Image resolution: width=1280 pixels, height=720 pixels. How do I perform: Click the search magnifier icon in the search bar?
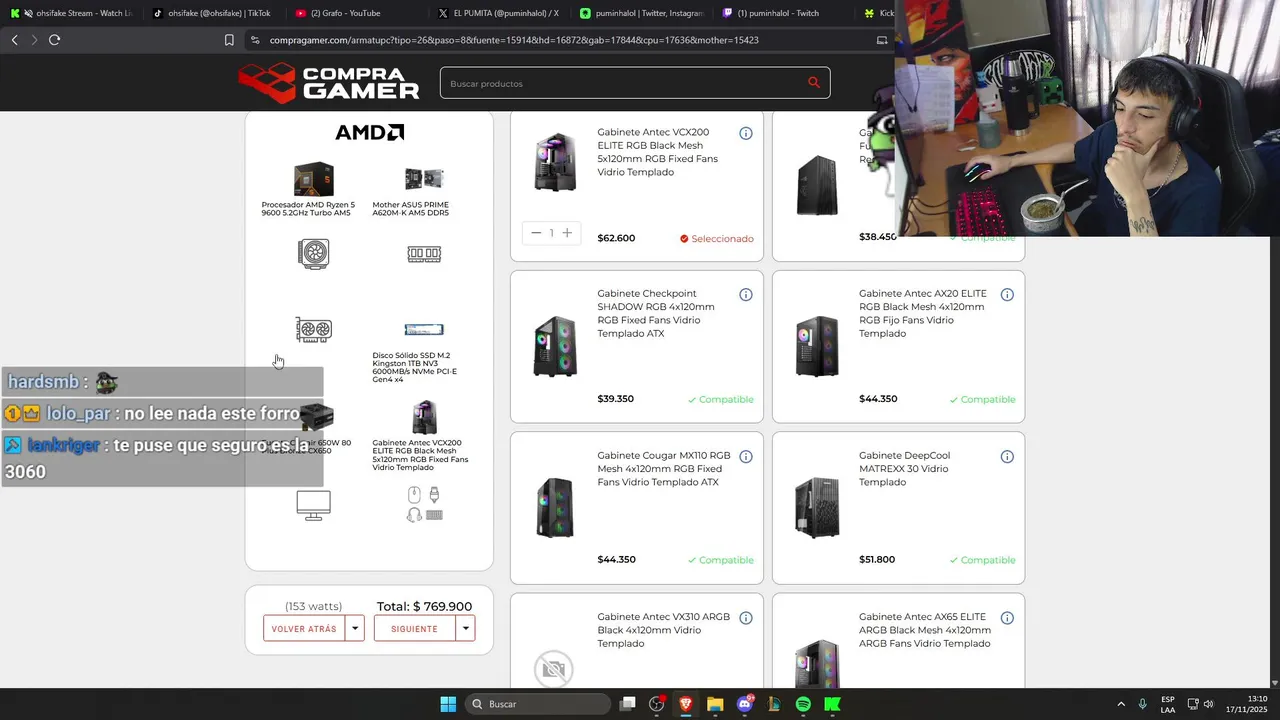click(813, 83)
